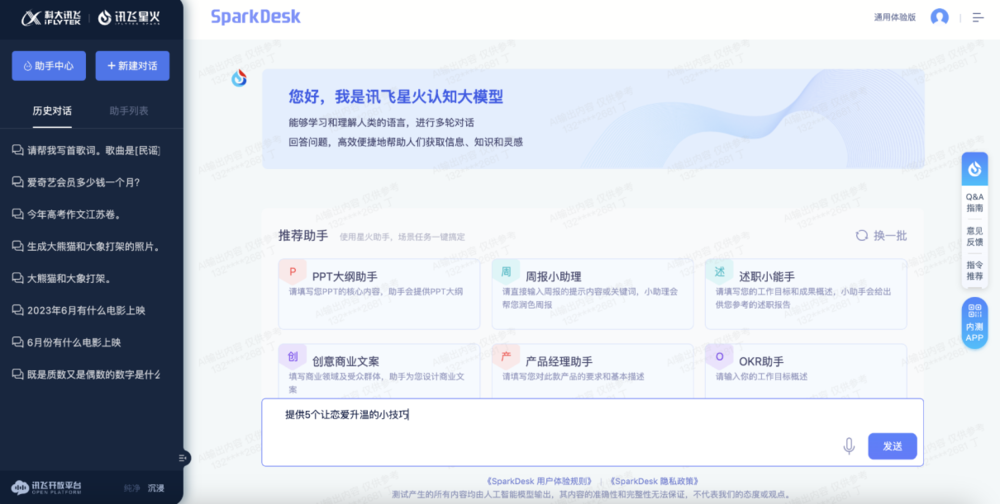Open the 周报小助理 assistant card

coord(592,294)
